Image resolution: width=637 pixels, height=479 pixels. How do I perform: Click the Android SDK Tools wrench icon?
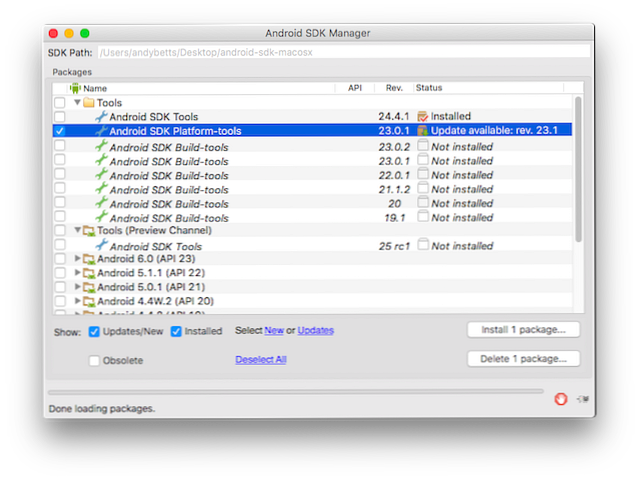pos(100,117)
